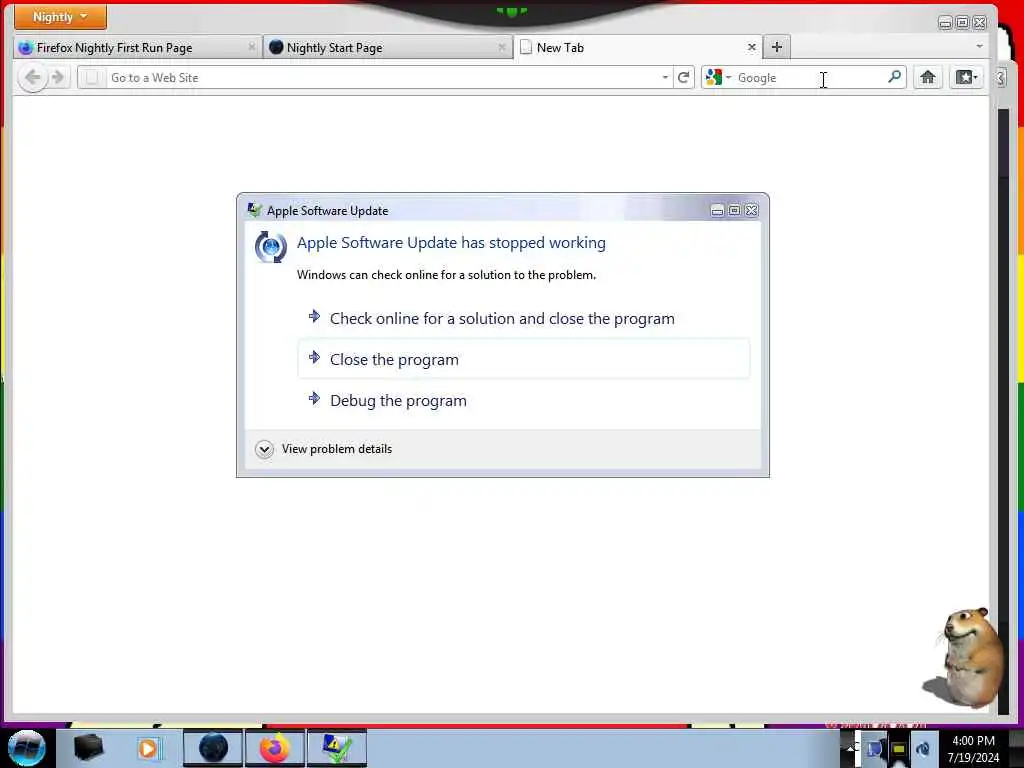Click the blue swirl tray icon

click(x=923, y=748)
